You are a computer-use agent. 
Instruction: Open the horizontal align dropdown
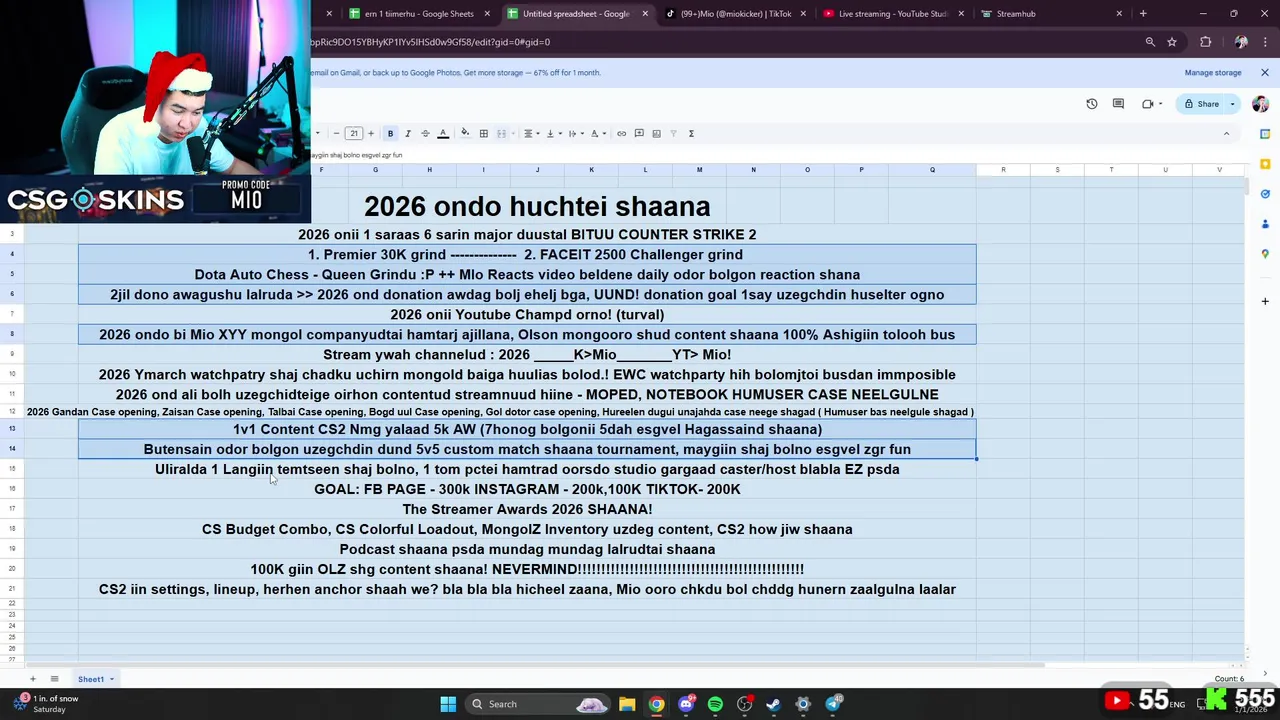[x=531, y=133]
